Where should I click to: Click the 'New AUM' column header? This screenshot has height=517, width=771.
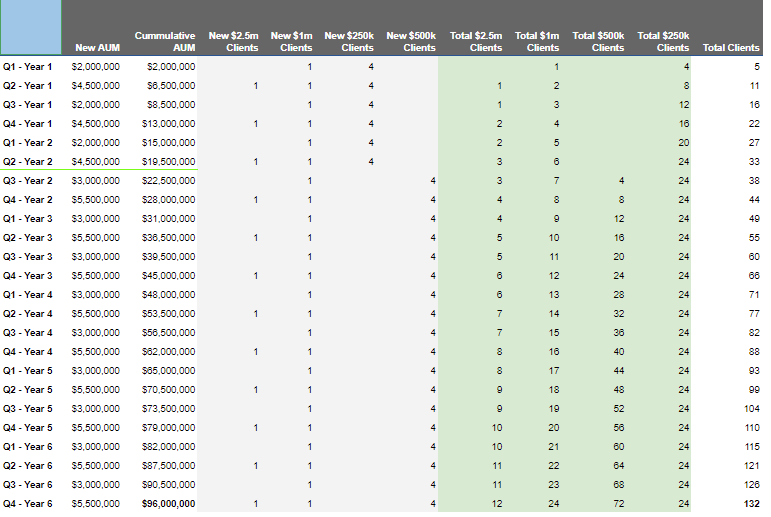97,48
